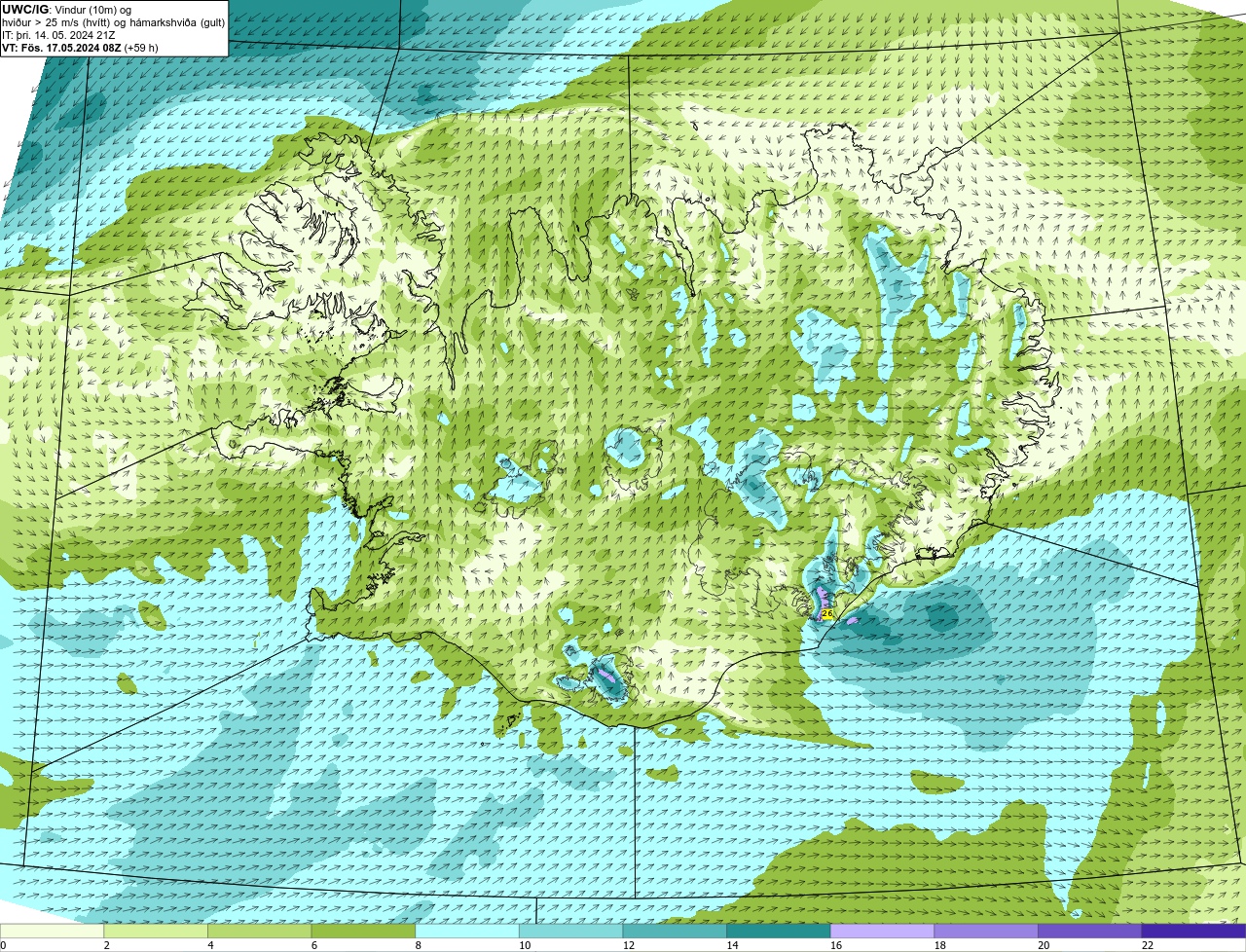
Task: Click the colour scale label '14'
Action: (732, 945)
